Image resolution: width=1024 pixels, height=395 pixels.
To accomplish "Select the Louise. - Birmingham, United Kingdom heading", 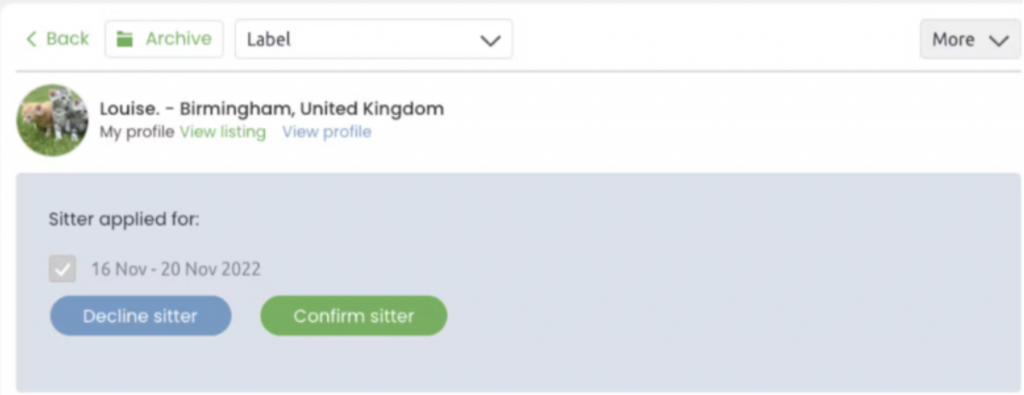I will (x=272, y=108).
